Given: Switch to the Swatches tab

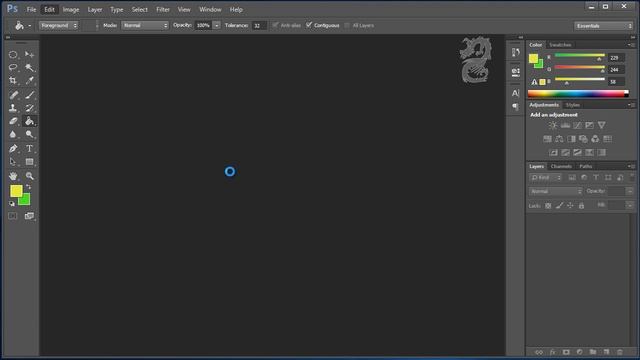Looking at the screenshot, I should click(x=560, y=45).
